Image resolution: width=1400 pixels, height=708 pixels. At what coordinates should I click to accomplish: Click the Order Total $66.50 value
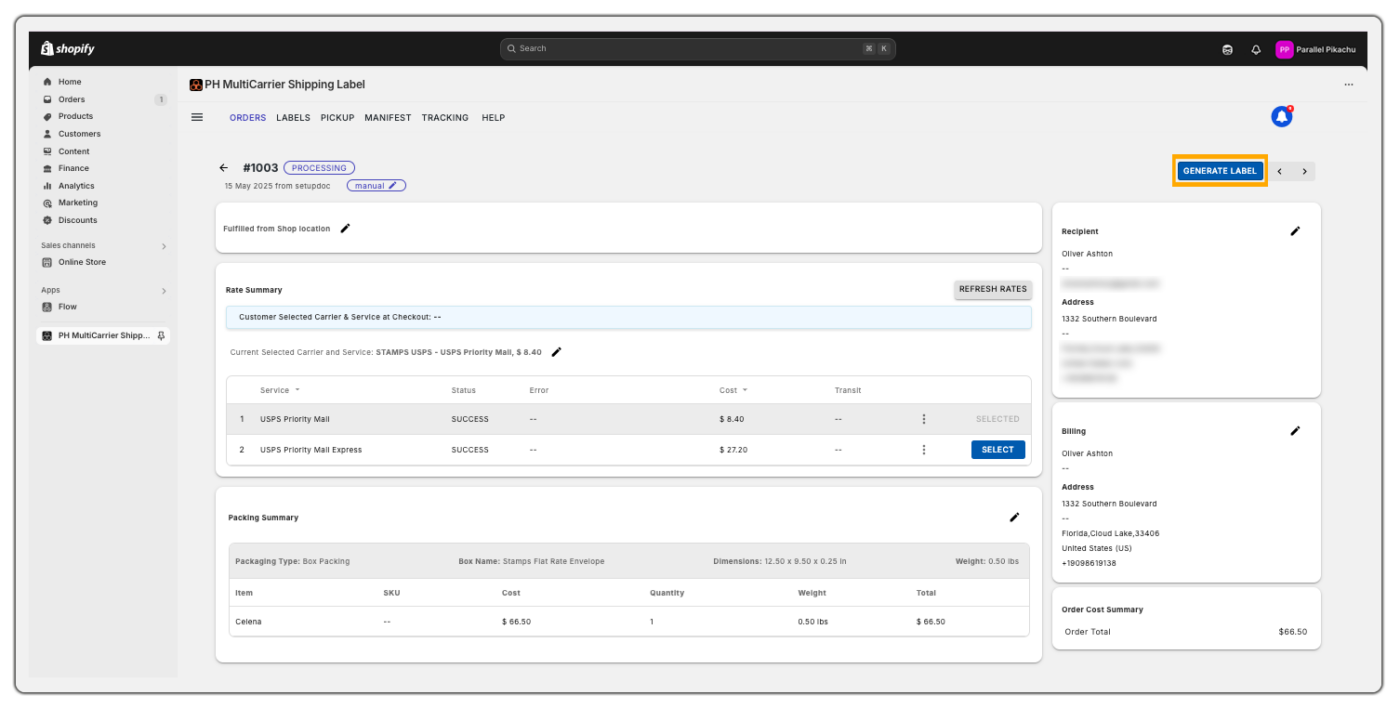tap(1292, 632)
